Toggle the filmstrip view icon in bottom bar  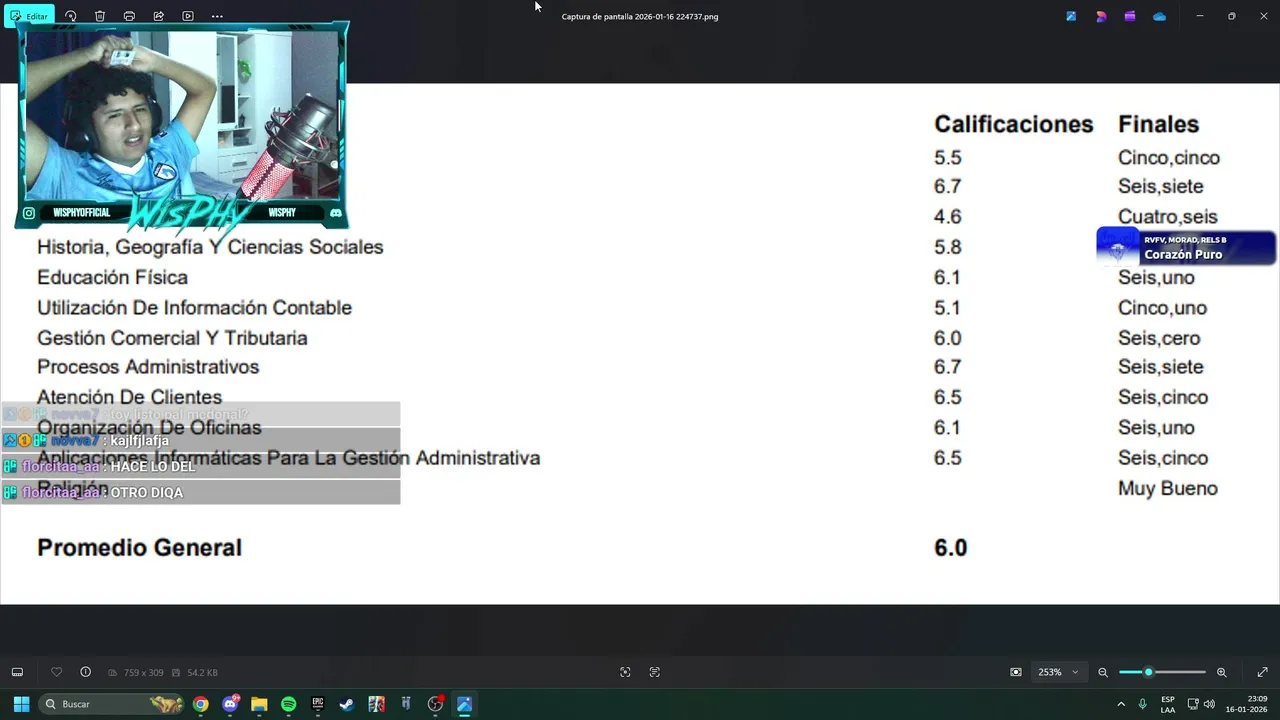click(17, 672)
